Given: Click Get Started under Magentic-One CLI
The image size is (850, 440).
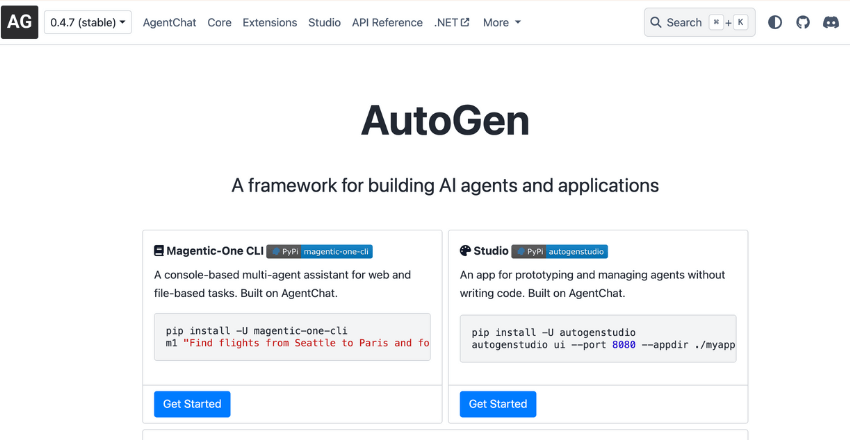Looking at the screenshot, I should pos(192,404).
